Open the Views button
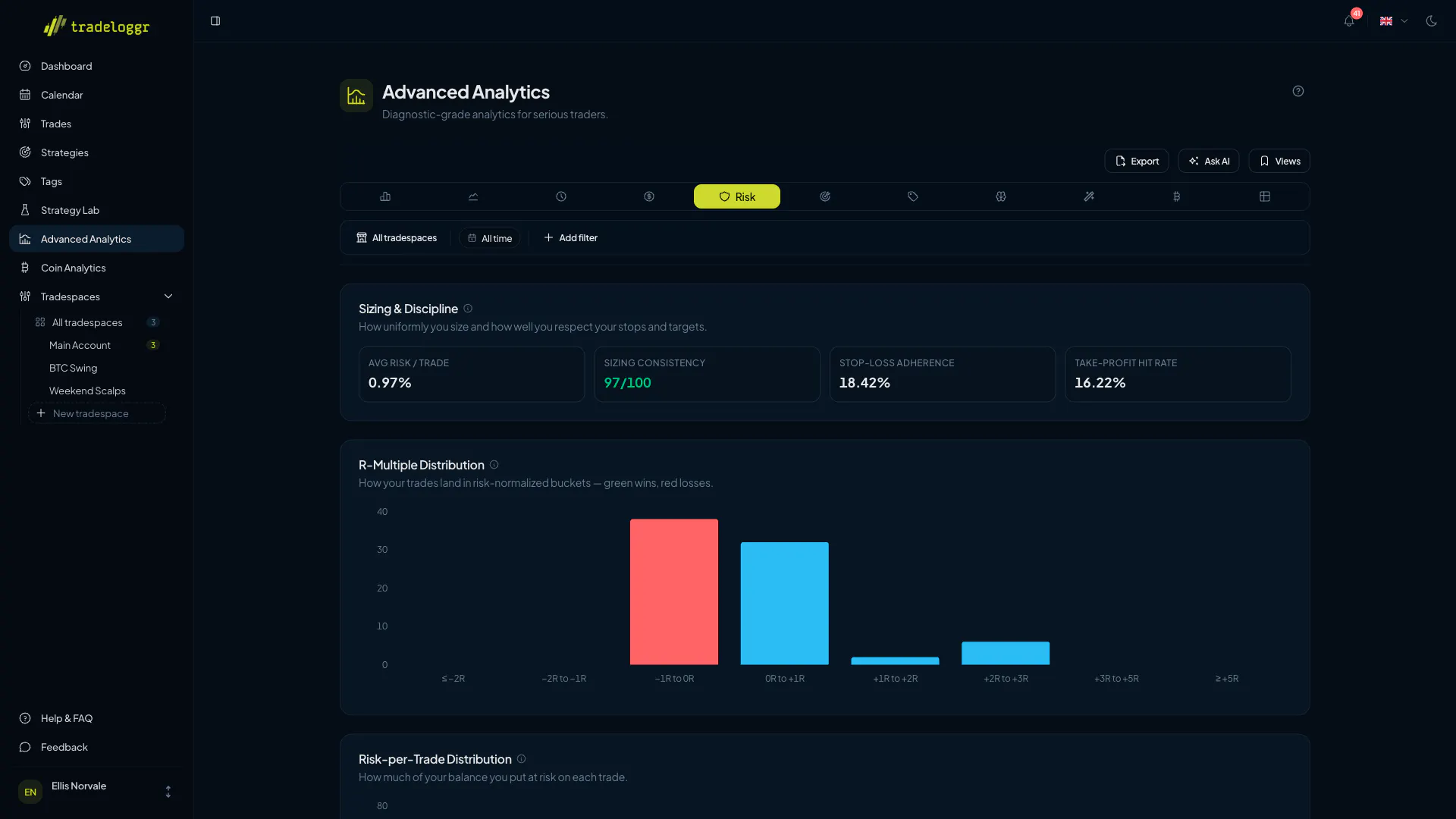Screen dimensions: 1456x819 coord(1279,161)
